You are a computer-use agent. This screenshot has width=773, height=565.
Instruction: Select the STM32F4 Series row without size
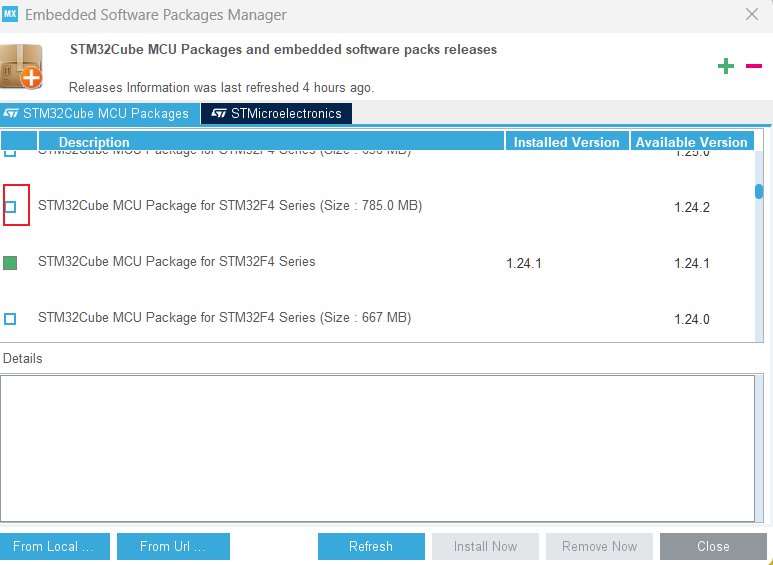pos(377,262)
